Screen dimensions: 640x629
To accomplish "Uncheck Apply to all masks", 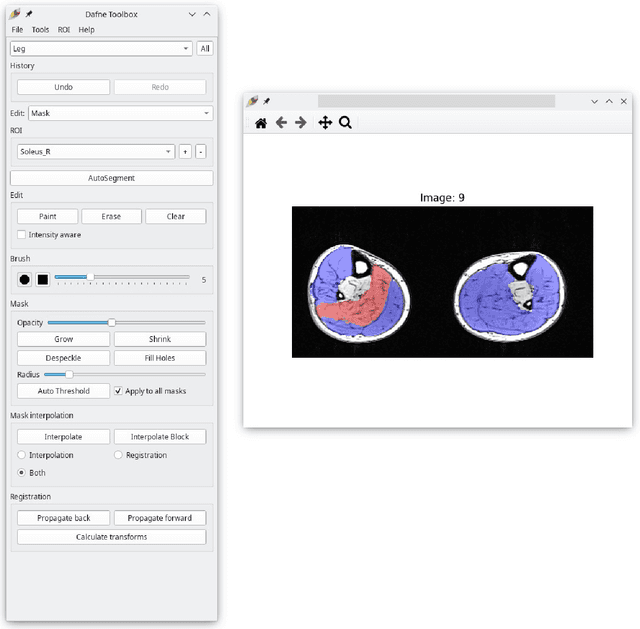I will click(119, 391).
